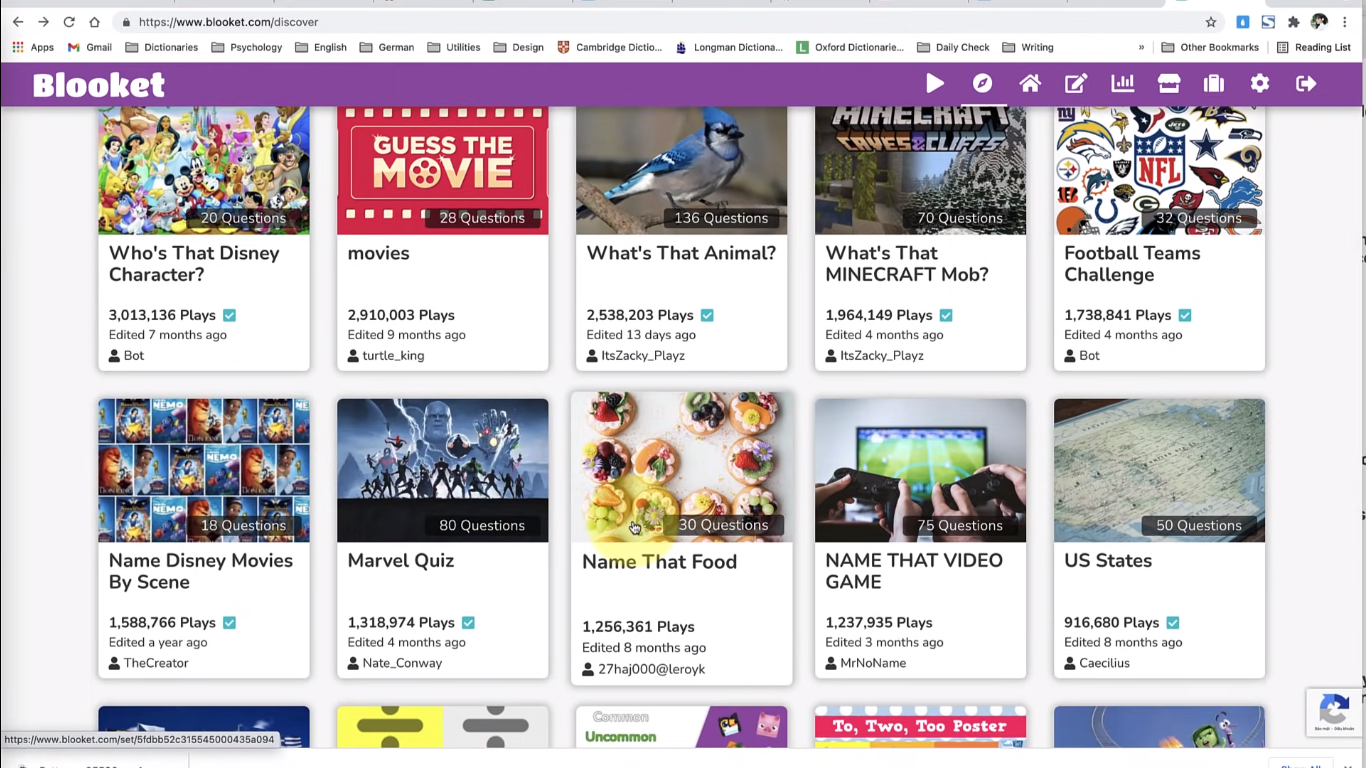Click author name TheCreator
1366x768 pixels.
pos(156,663)
